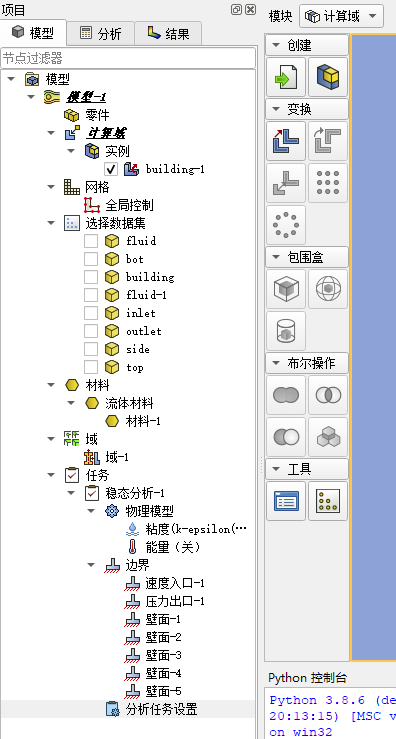
Task: Open the list window tool under 工具
Action: click(286, 501)
